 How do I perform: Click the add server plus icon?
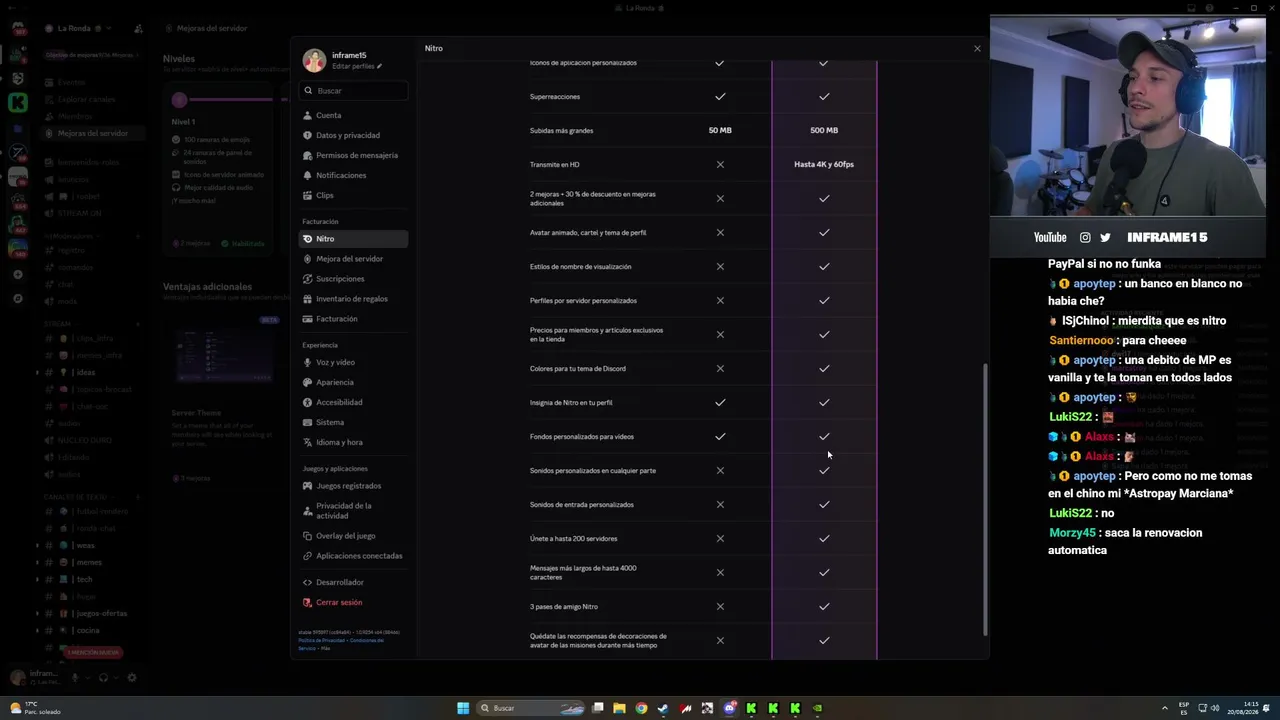pyautogui.click(x=18, y=274)
